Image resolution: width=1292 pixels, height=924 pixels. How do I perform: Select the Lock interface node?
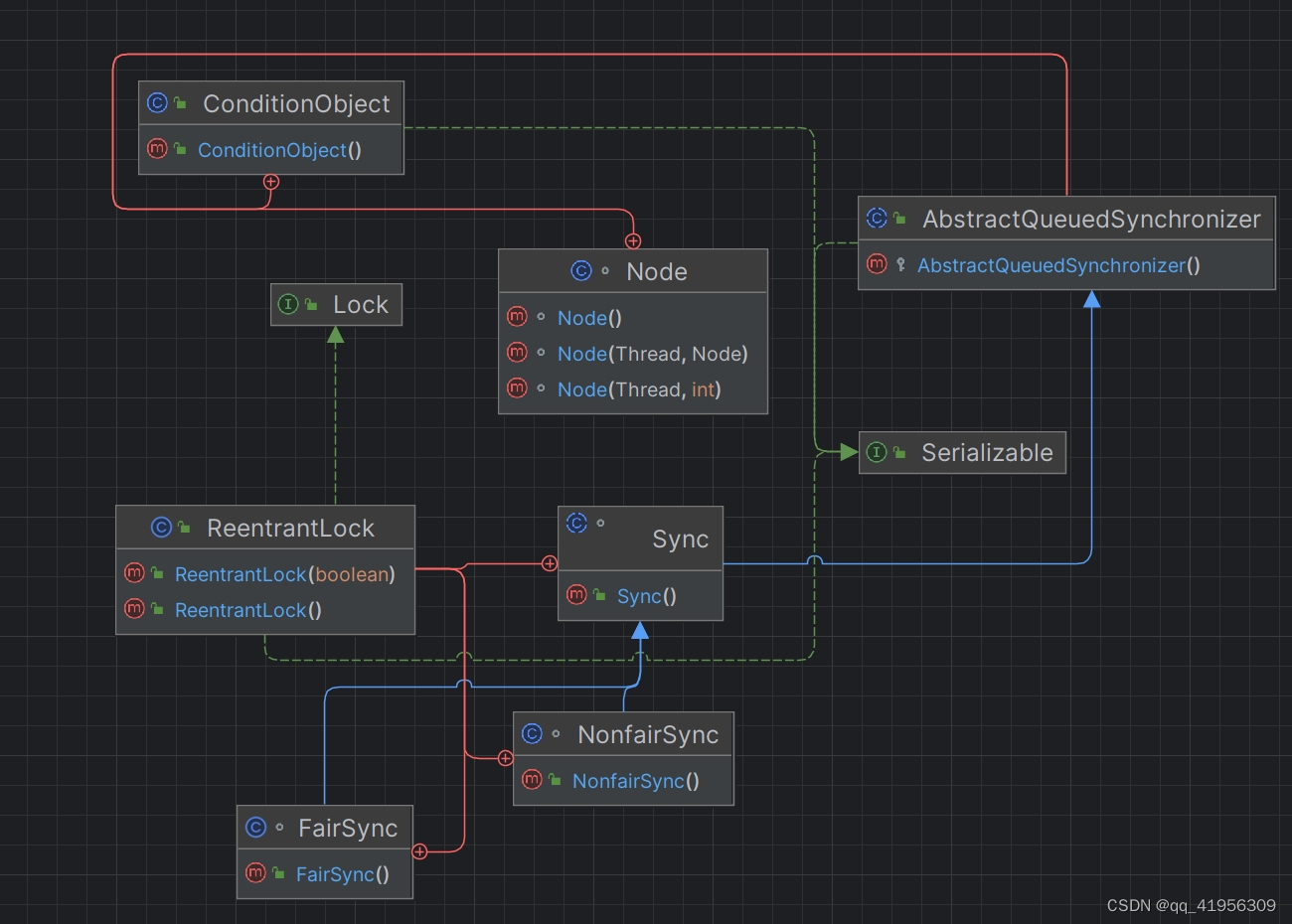pyautogui.click(x=336, y=304)
